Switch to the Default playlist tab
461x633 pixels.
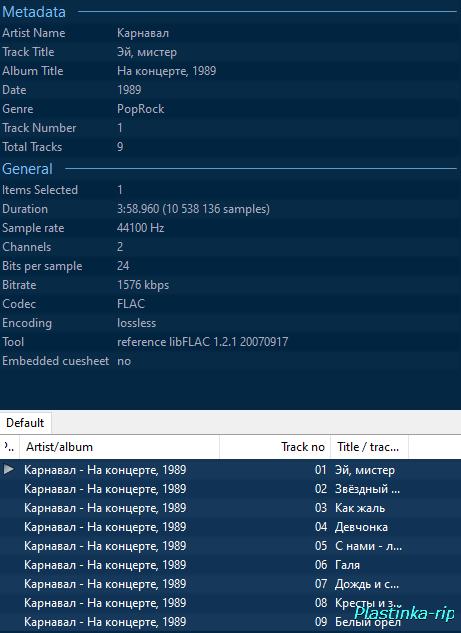[25, 423]
